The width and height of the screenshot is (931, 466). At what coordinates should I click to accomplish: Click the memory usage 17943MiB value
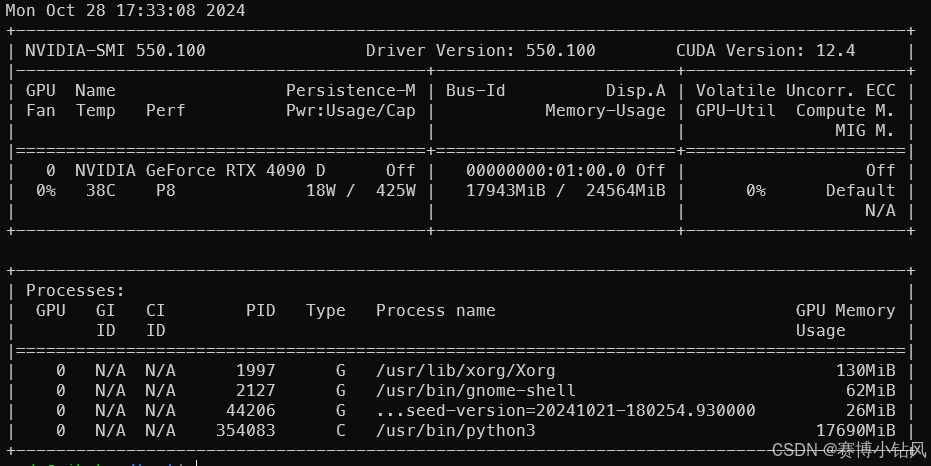506,191
